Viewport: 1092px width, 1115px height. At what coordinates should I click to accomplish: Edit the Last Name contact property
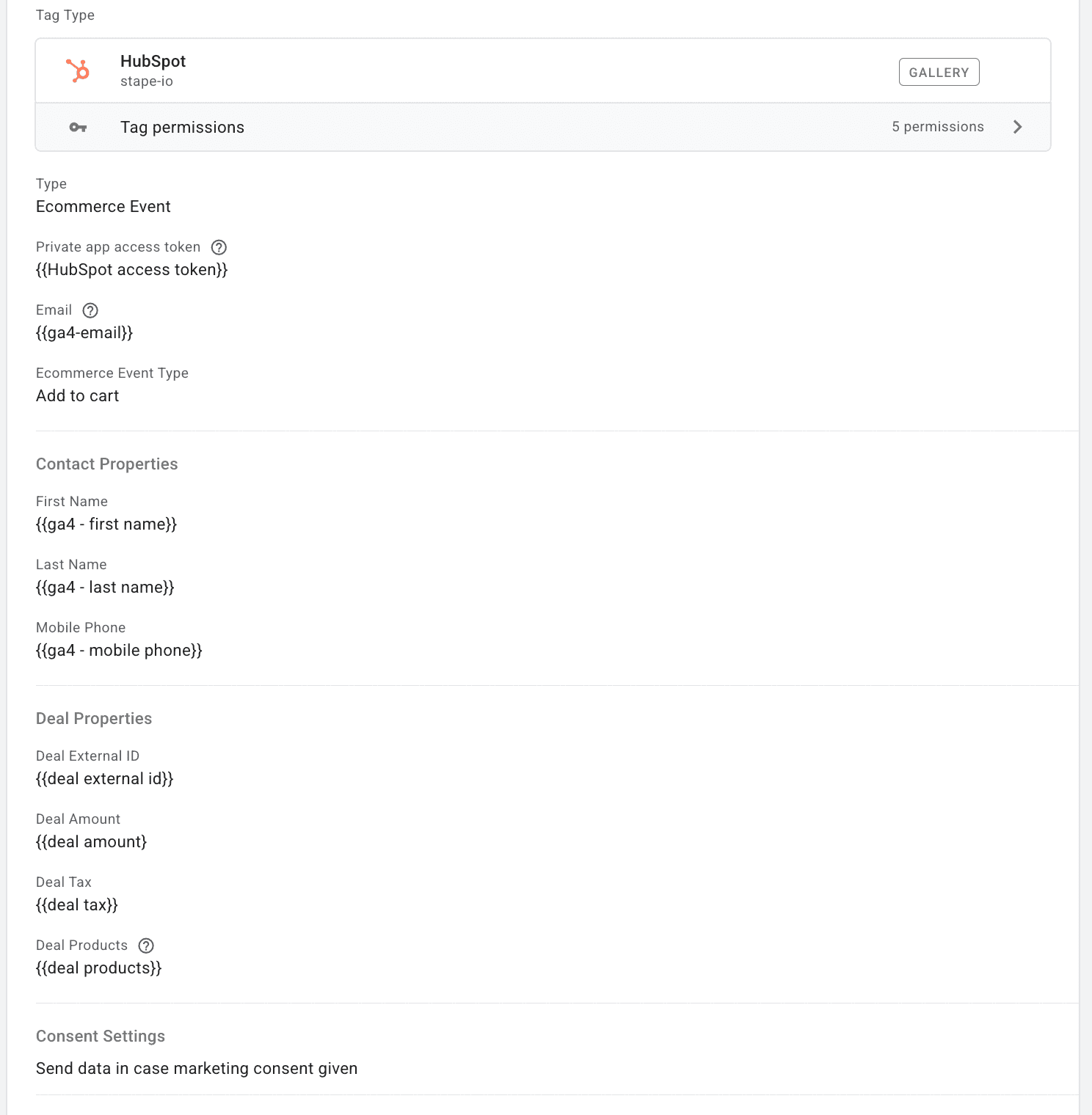pyautogui.click(x=105, y=587)
